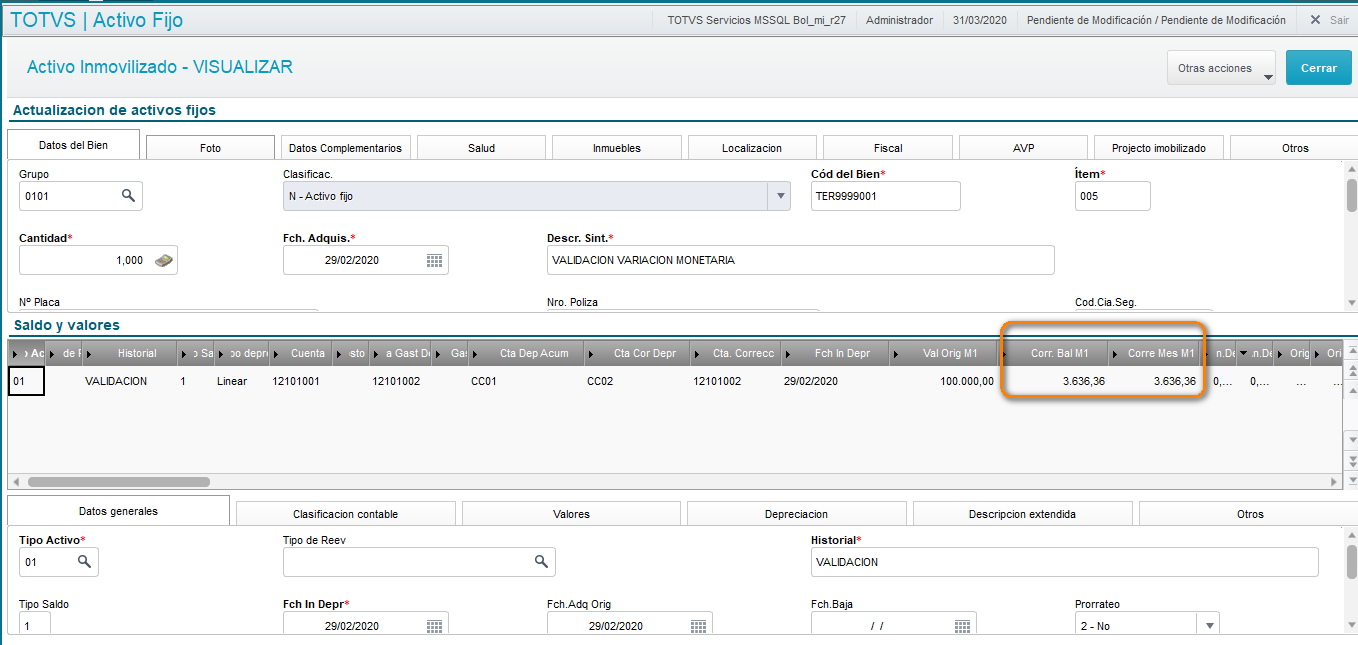Open the Salud tab
1358x645 pixels.
481,148
